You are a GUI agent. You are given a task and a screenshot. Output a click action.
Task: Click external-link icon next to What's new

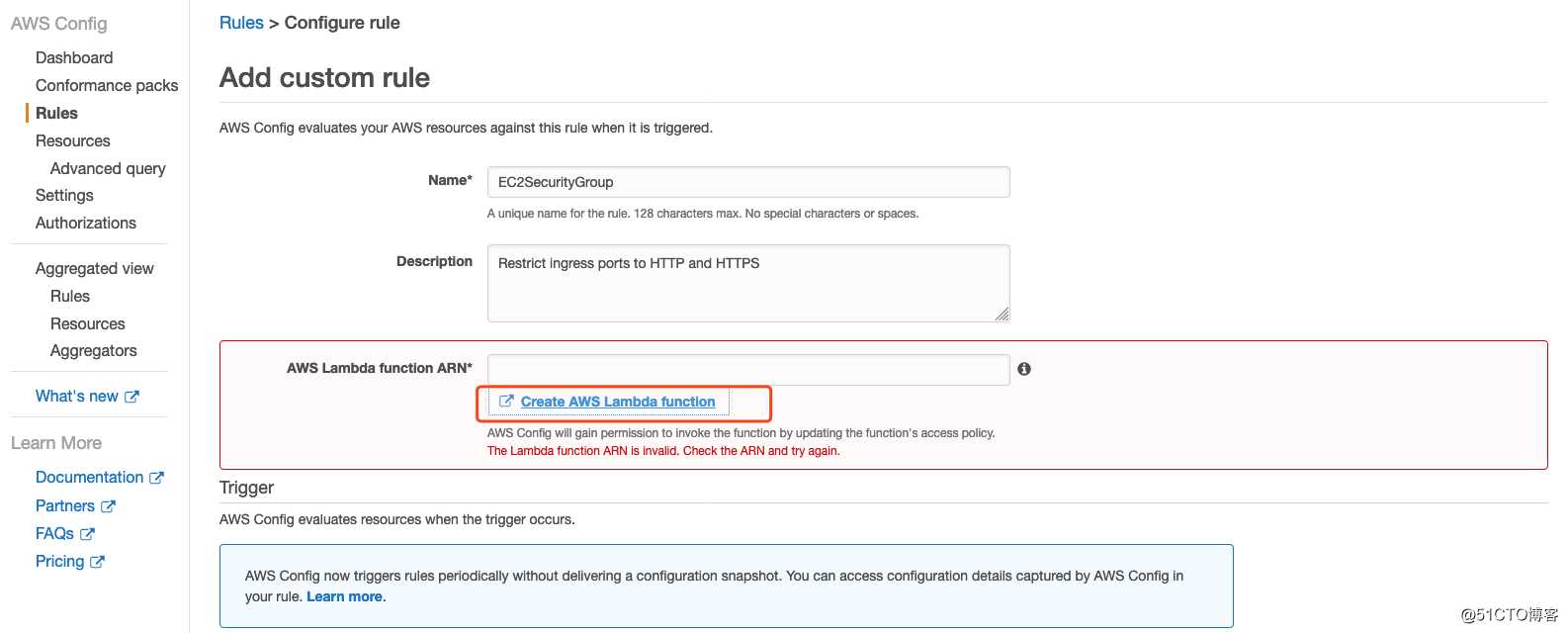coord(132,397)
